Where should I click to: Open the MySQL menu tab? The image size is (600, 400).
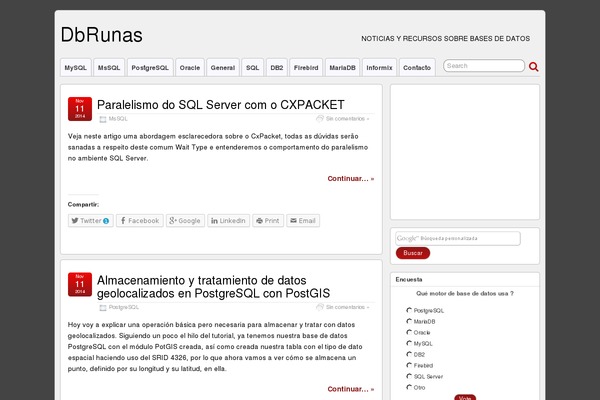(x=75, y=67)
